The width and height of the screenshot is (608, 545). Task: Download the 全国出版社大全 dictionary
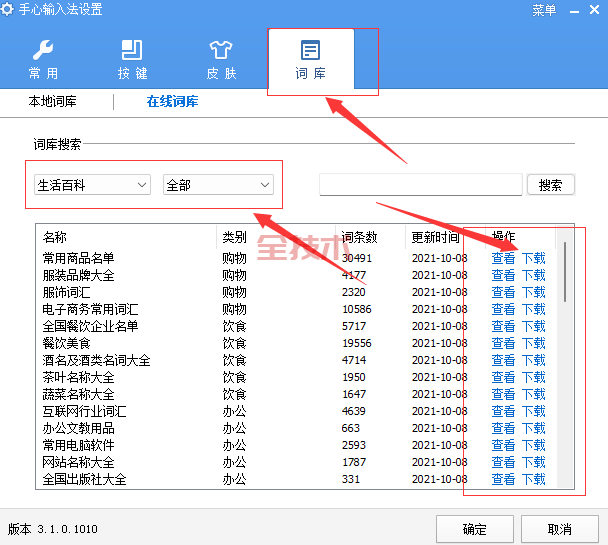[534, 479]
